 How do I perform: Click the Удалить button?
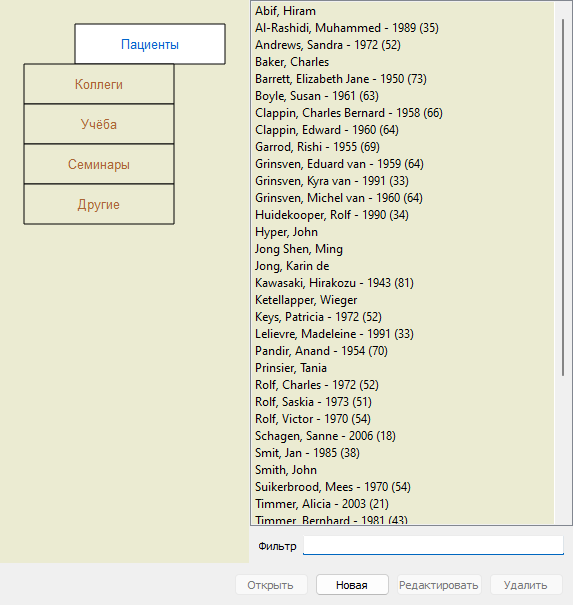(x=526, y=585)
